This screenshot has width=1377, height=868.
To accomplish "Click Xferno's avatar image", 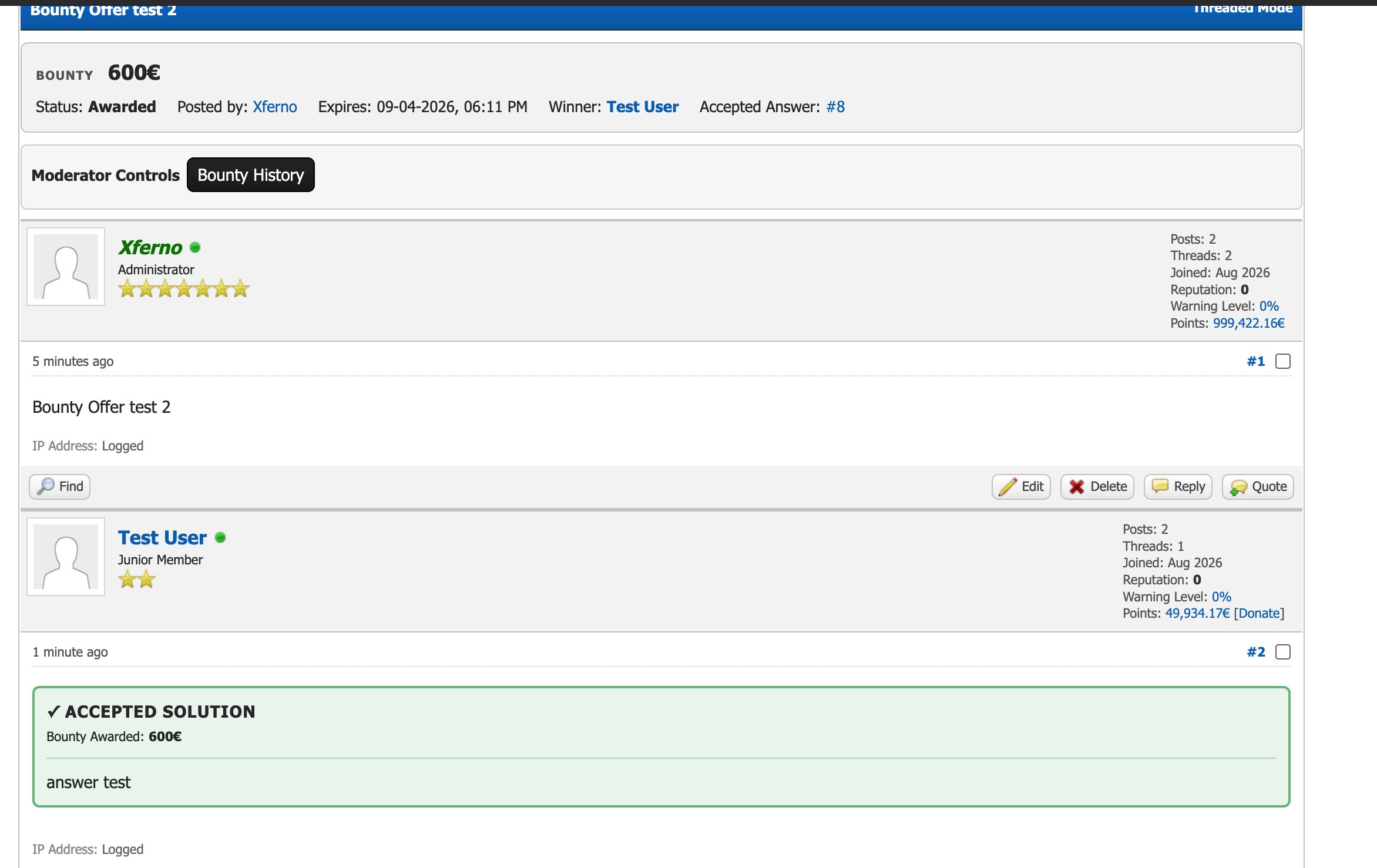I will click(x=66, y=267).
